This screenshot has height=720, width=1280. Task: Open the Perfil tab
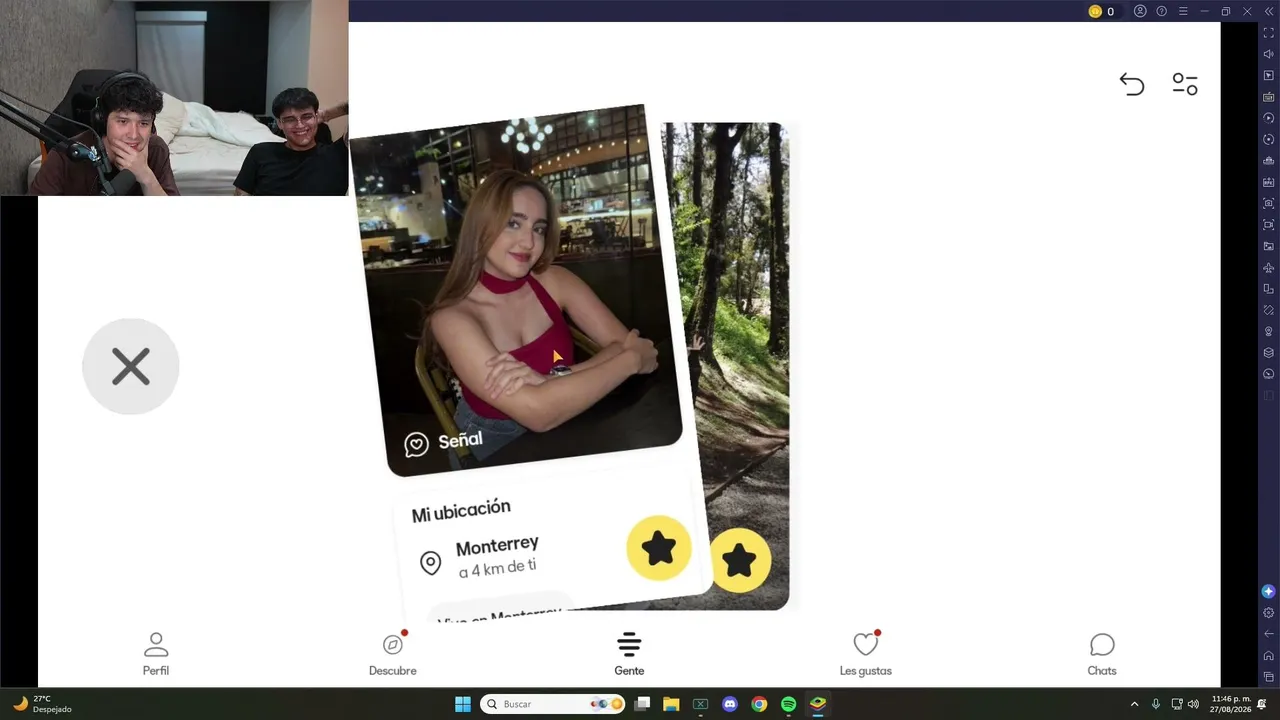coord(156,654)
